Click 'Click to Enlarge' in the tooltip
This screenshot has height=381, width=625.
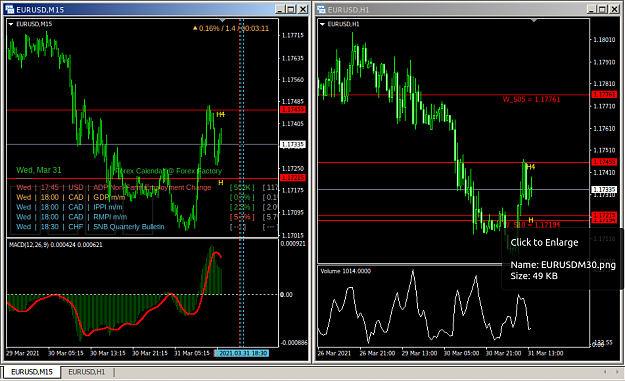tap(544, 242)
